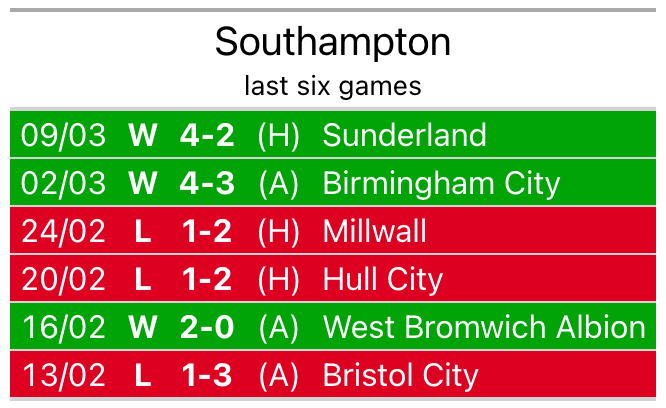Image resolution: width=666 pixels, height=408 pixels.
Task: Click the 13/02 match date
Action: [63, 375]
